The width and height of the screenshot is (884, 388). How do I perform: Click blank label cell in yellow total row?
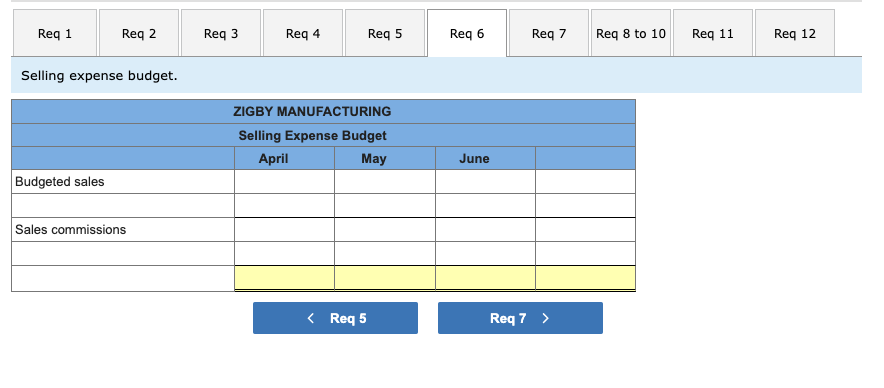(x=123, y=279)
